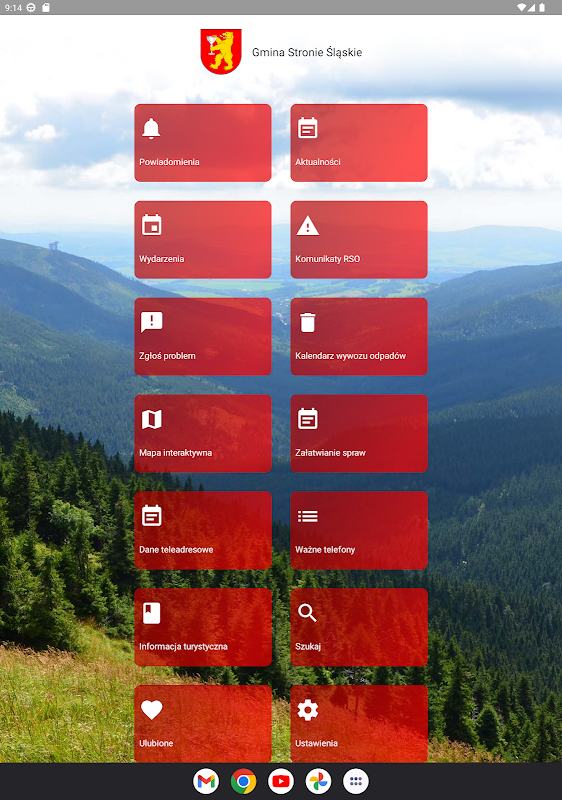Open the Ważne telefony list icon
Screen dimensions: 562x800
tap(308, 516)
